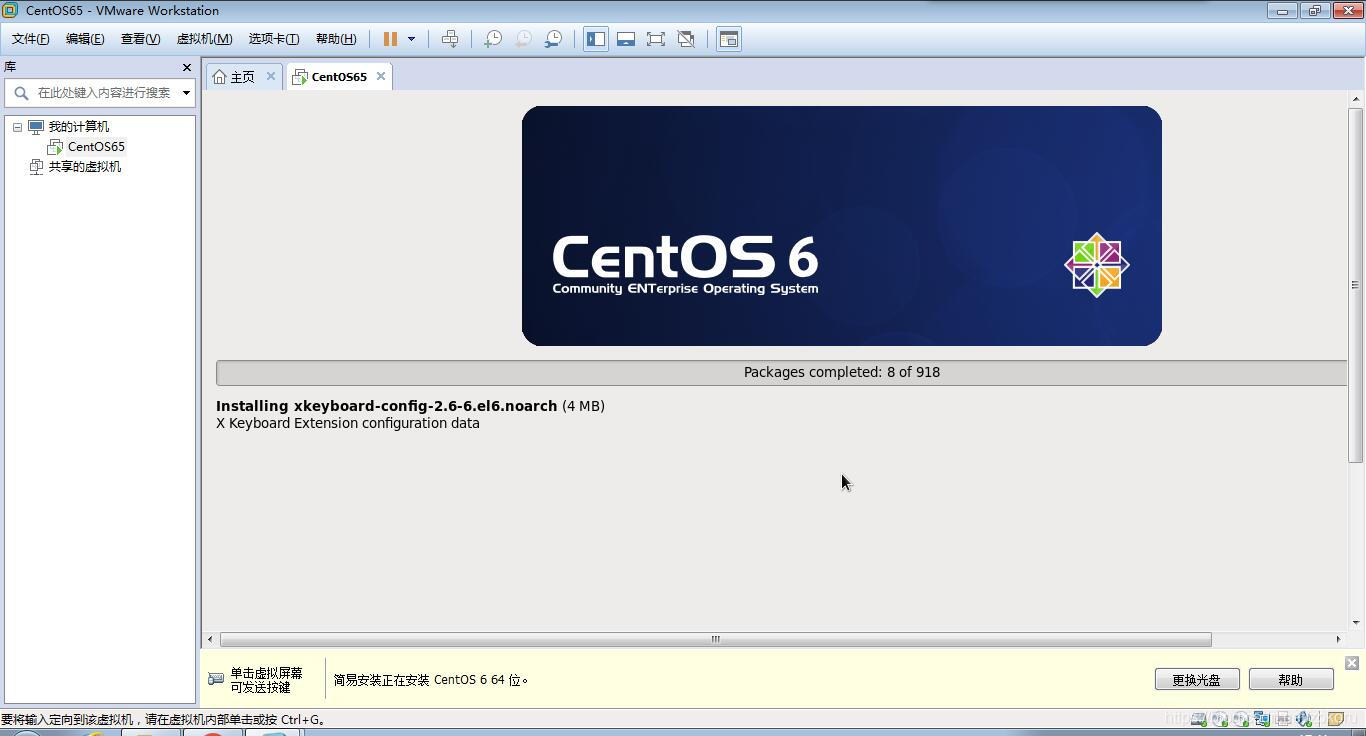Click the horizontal scrollbar thumb
The height and width of the screenshot is (736, 1366).
[x=715, y=639]
